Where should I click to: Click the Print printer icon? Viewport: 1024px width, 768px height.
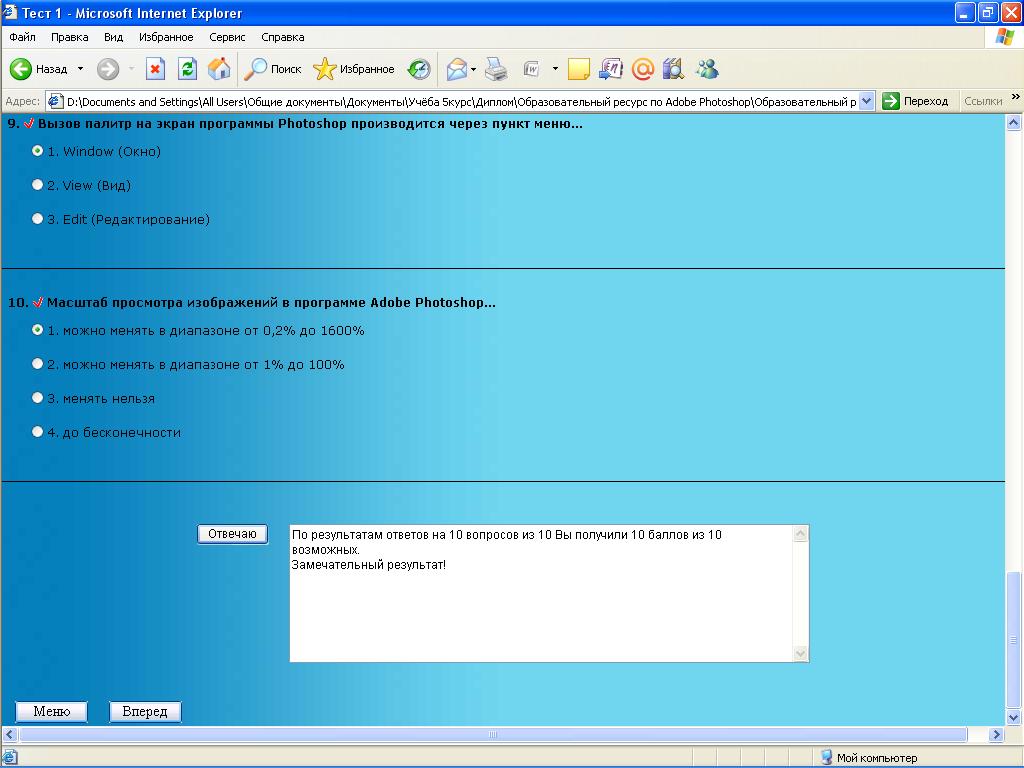click(496, 69)
